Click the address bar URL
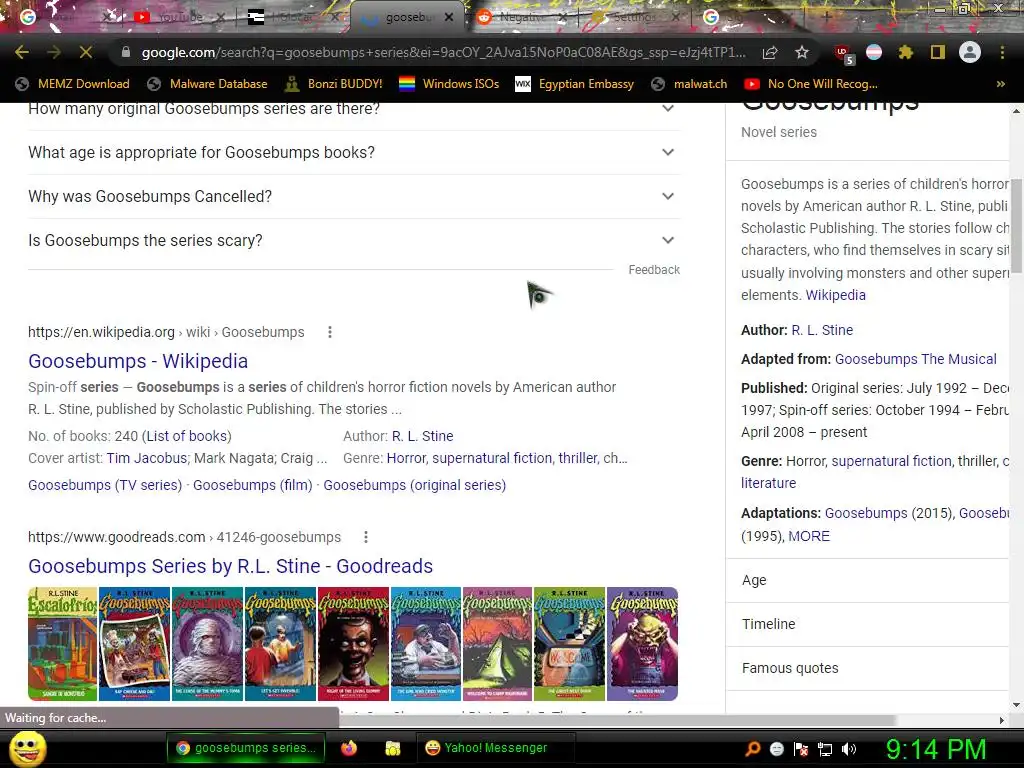 point(443,52)
